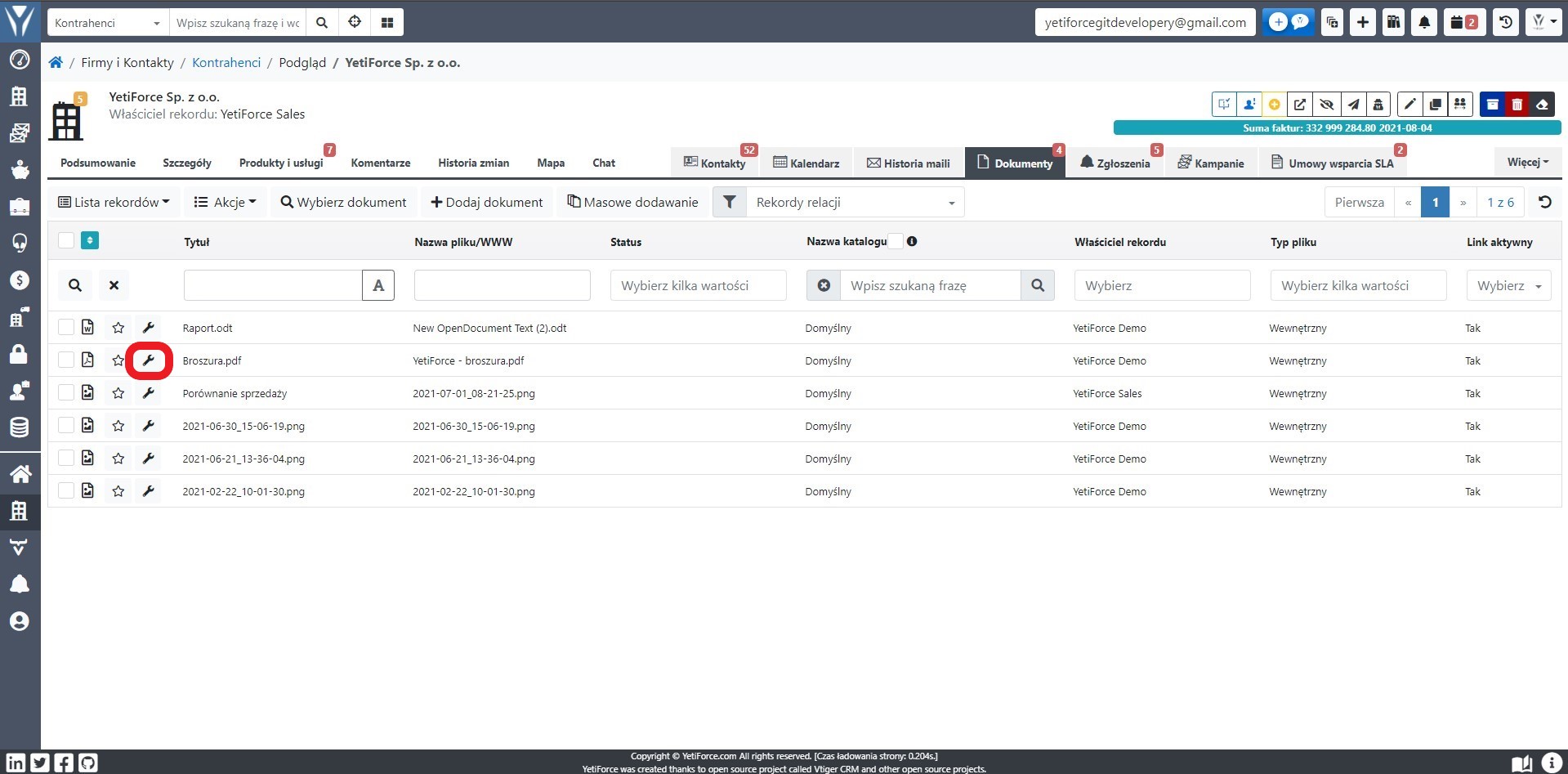Image resolution: width=1568 pixels, height=774 pixels.
Task: Go to Pierwsza page button
Action: pos(1360,202)
